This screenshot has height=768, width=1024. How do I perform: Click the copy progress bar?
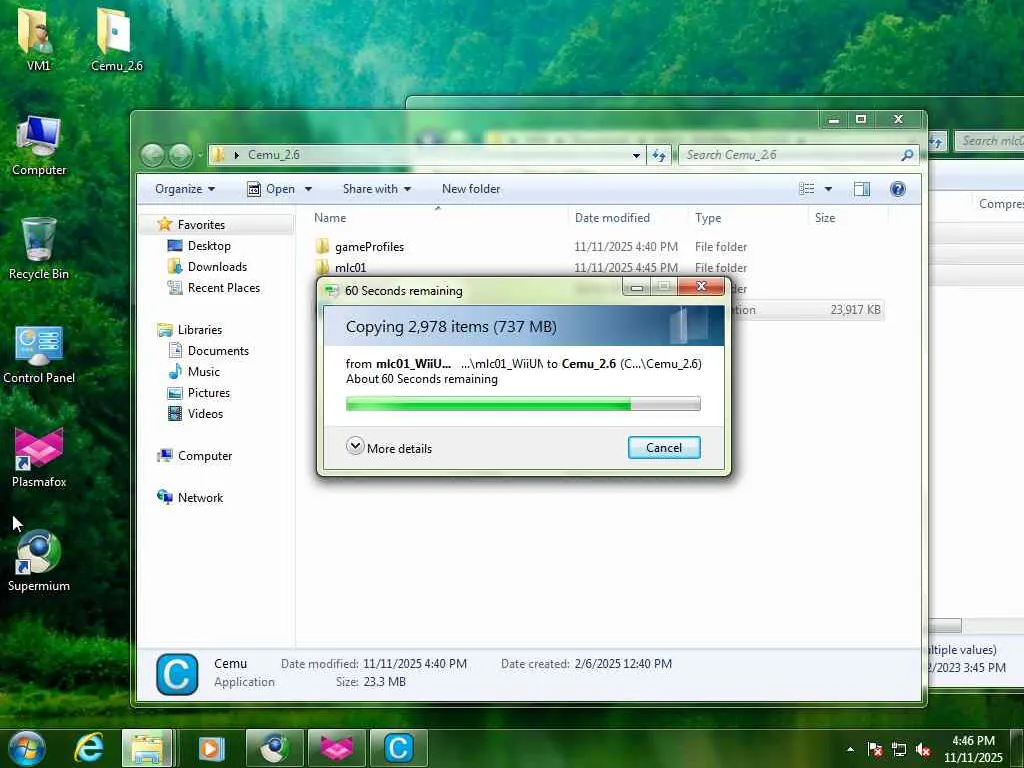[x=523, y=404]
